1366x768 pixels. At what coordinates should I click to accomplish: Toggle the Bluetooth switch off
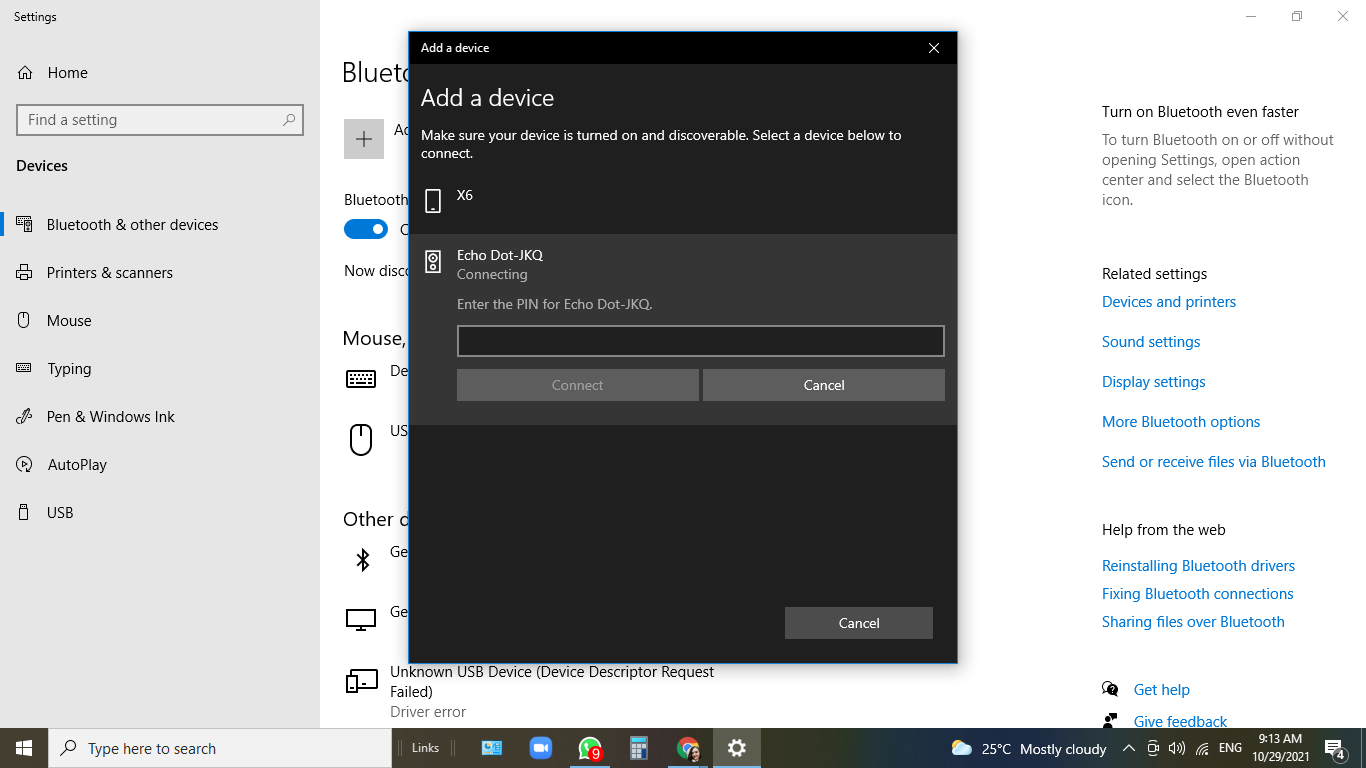[366, 229]
